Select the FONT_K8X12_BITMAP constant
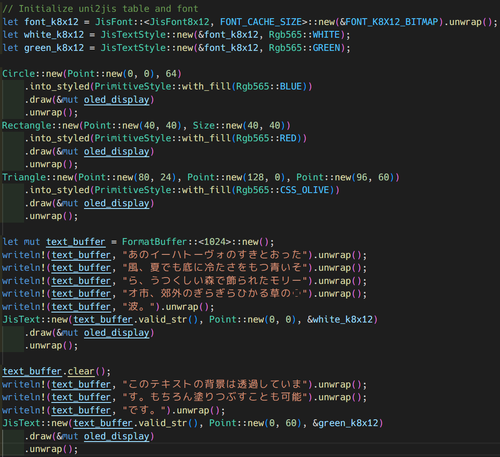The height and width of the screenshot is (457, 500). [x=392, y=22]
